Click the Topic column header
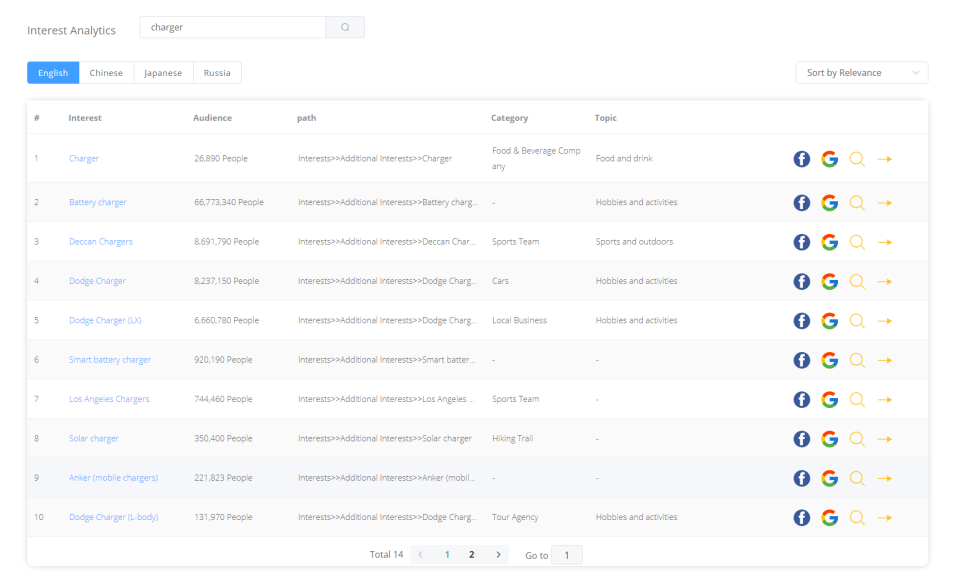This screenshot has width=960, height=586. pyautogui.click(x=606, y=118)
